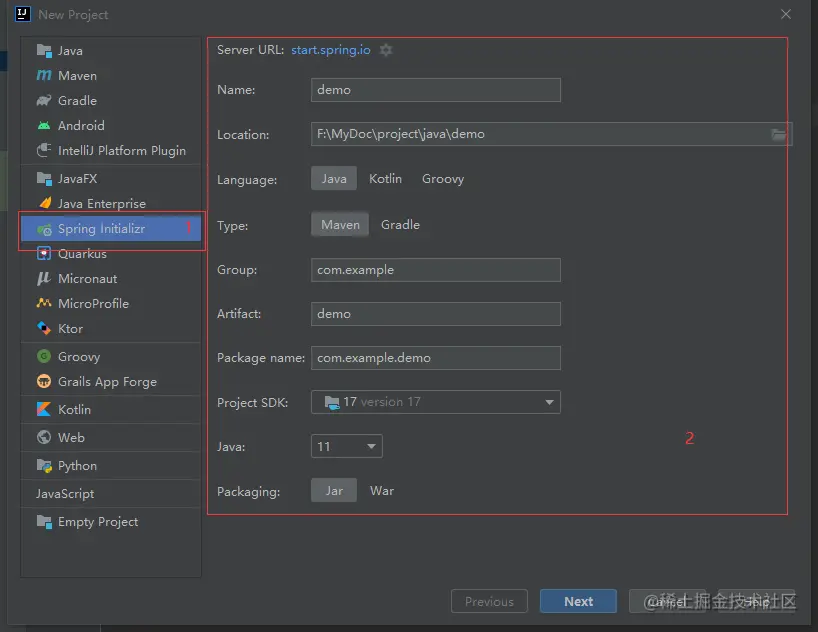Click the Python folder icon
This screenshot has width=818, height=632.
44,466
